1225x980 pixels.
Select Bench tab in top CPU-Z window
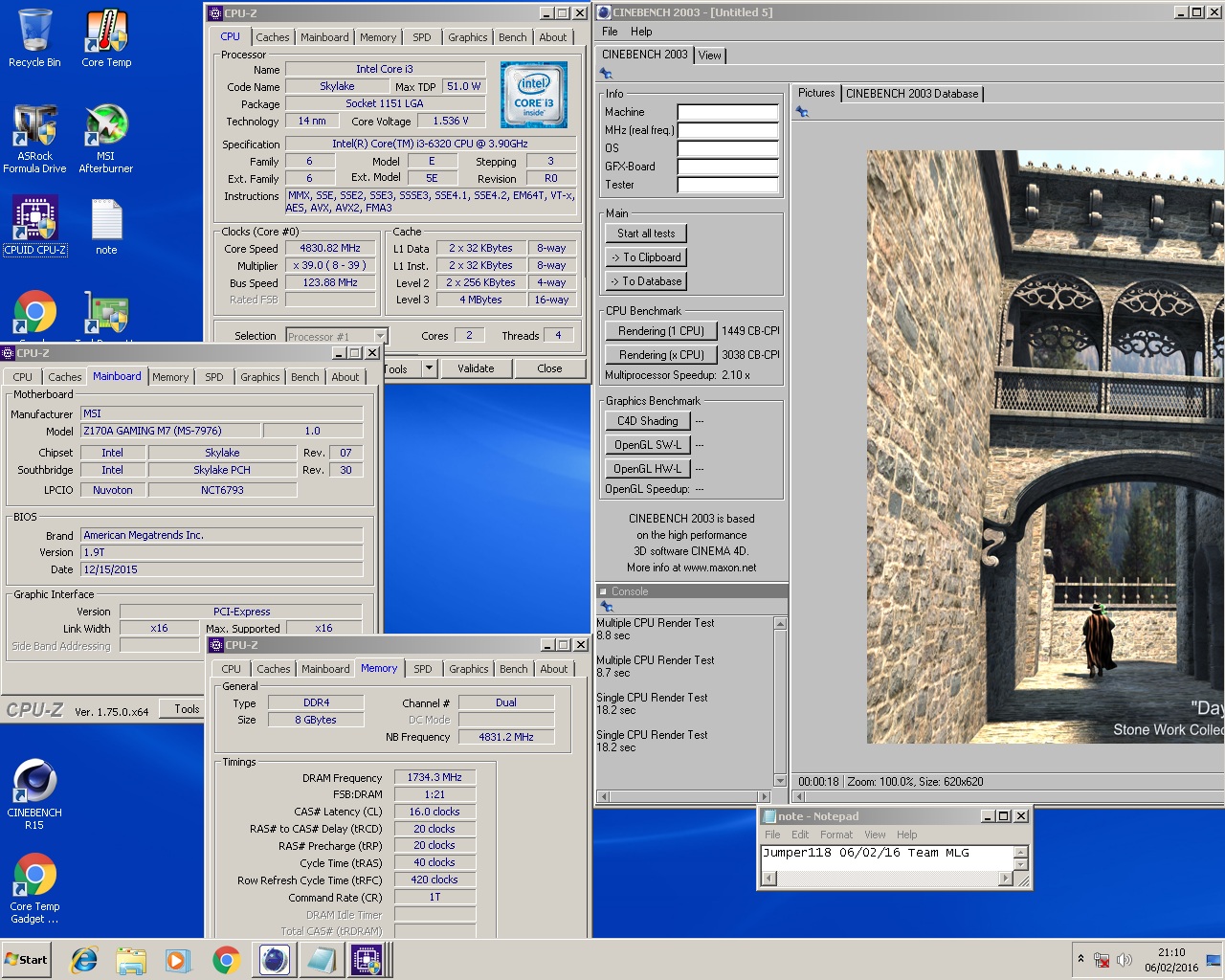pyautogui.click(x=513, y=37)
